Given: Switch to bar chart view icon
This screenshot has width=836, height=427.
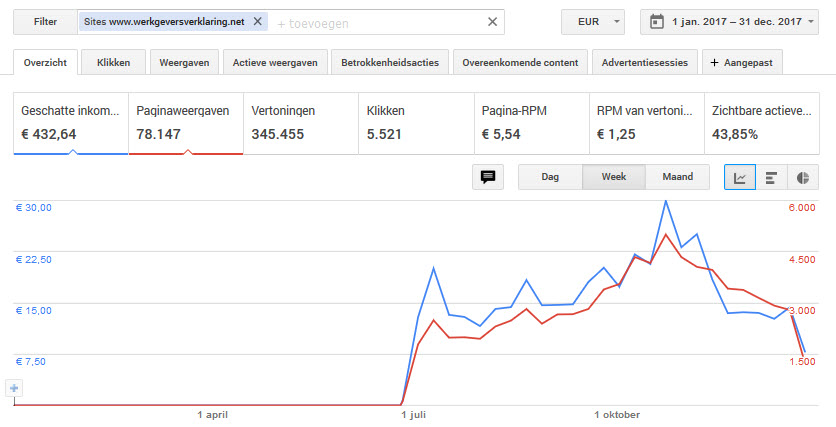Looking at the screenshot, I should click(x=771, y=177).
